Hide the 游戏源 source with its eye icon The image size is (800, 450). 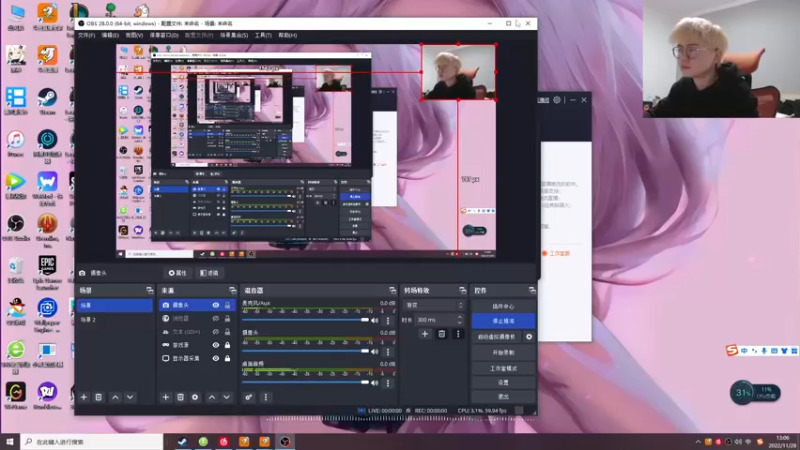tap(216, 345)
